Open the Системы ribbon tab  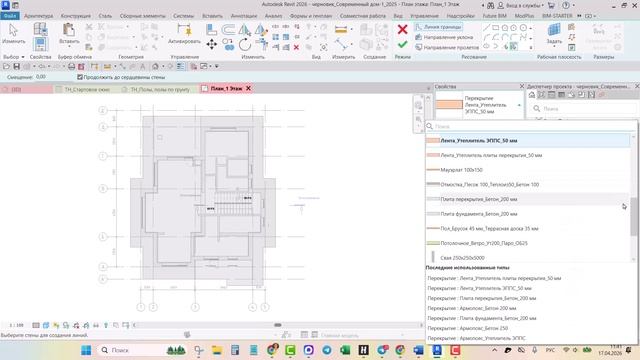[183, 16]
